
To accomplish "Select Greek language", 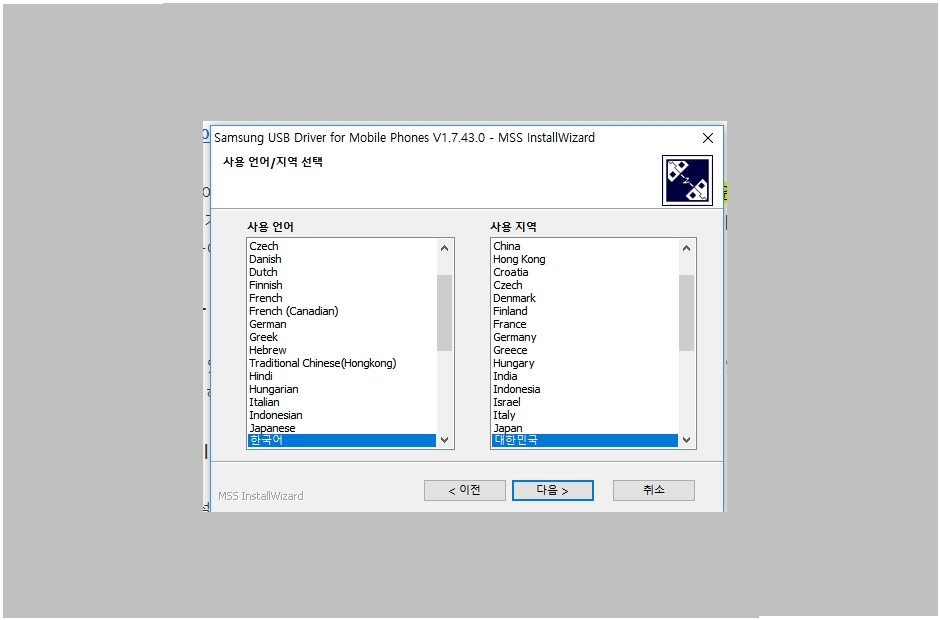I will (342, 337).
